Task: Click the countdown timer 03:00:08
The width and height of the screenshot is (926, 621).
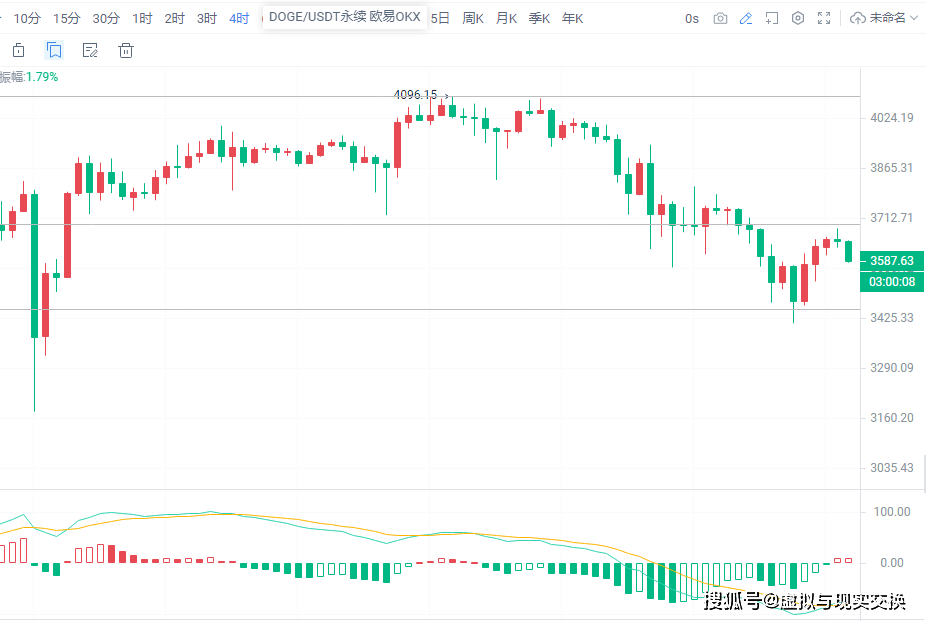Action: (x=892, y=282)
